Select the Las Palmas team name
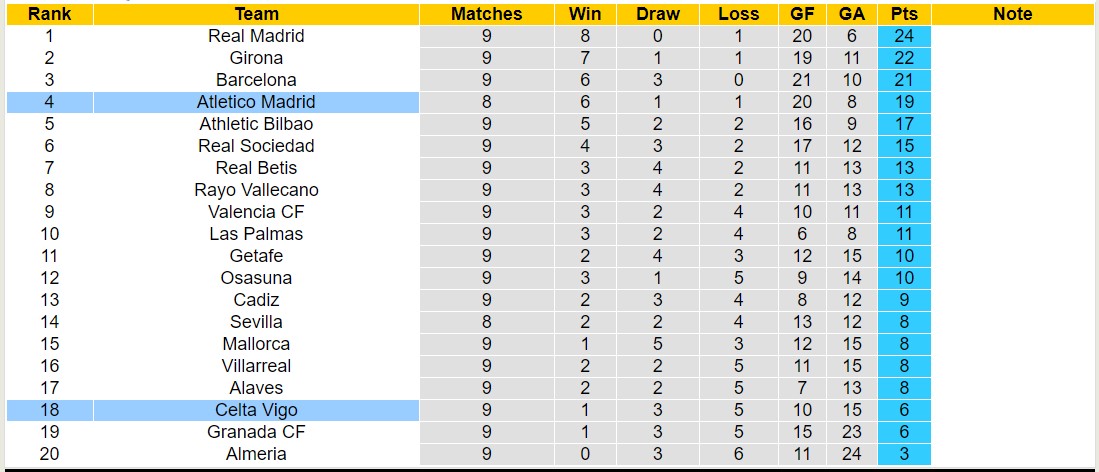 coord(256,234)
